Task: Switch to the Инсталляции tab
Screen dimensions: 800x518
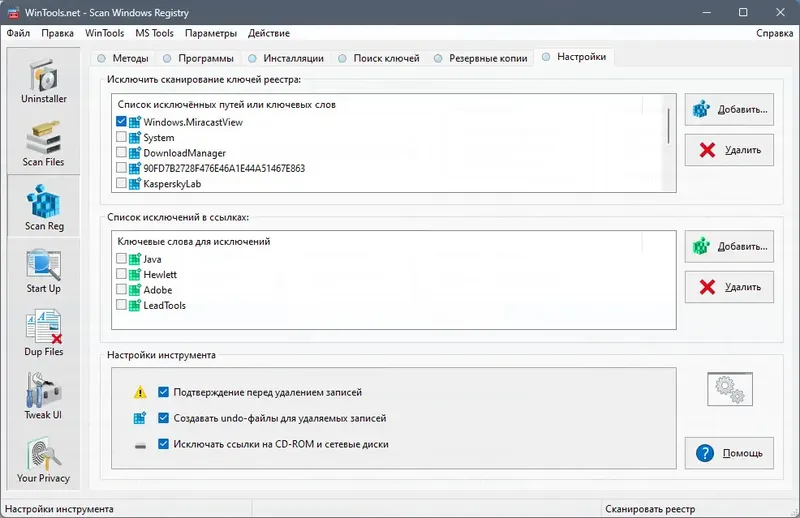Action: click(x=286, y=58)
